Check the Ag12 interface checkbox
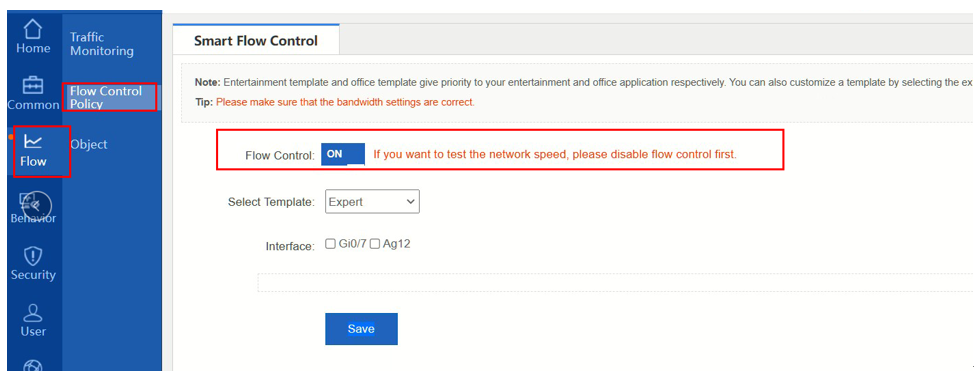Viewport: 974px width, 388px height. 375,244
